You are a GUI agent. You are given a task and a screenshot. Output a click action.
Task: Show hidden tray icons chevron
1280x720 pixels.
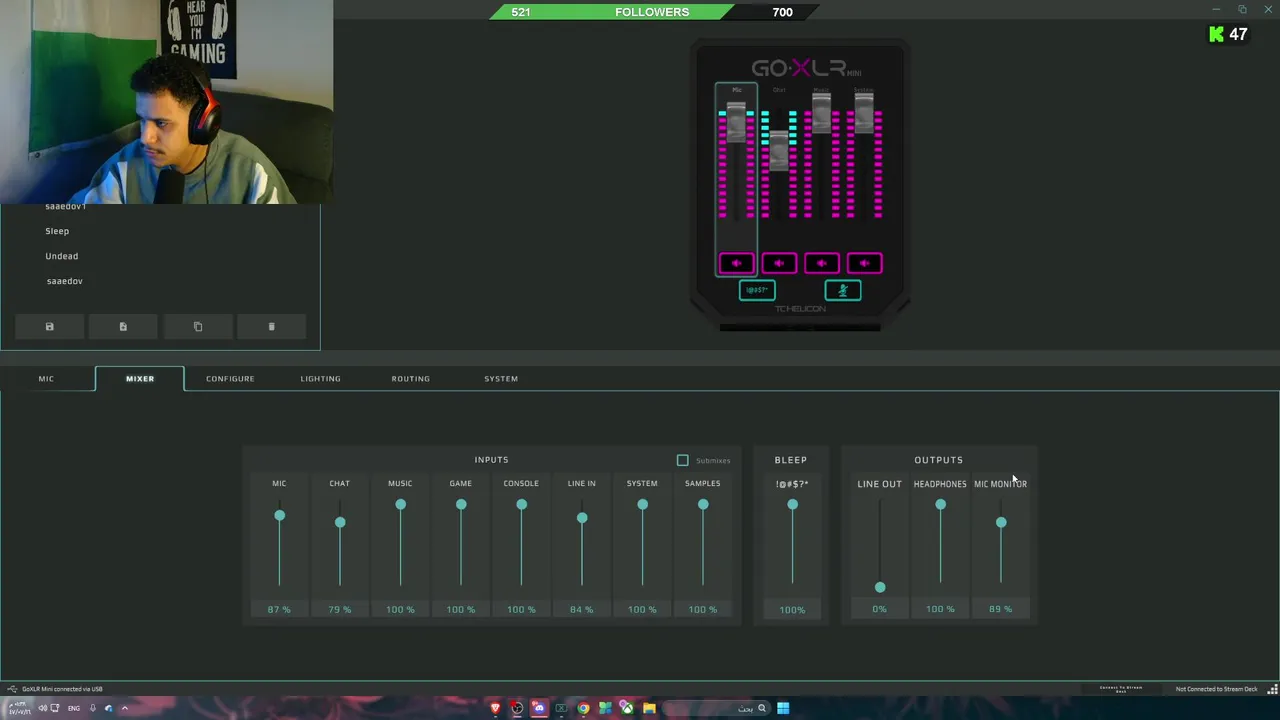125,708
